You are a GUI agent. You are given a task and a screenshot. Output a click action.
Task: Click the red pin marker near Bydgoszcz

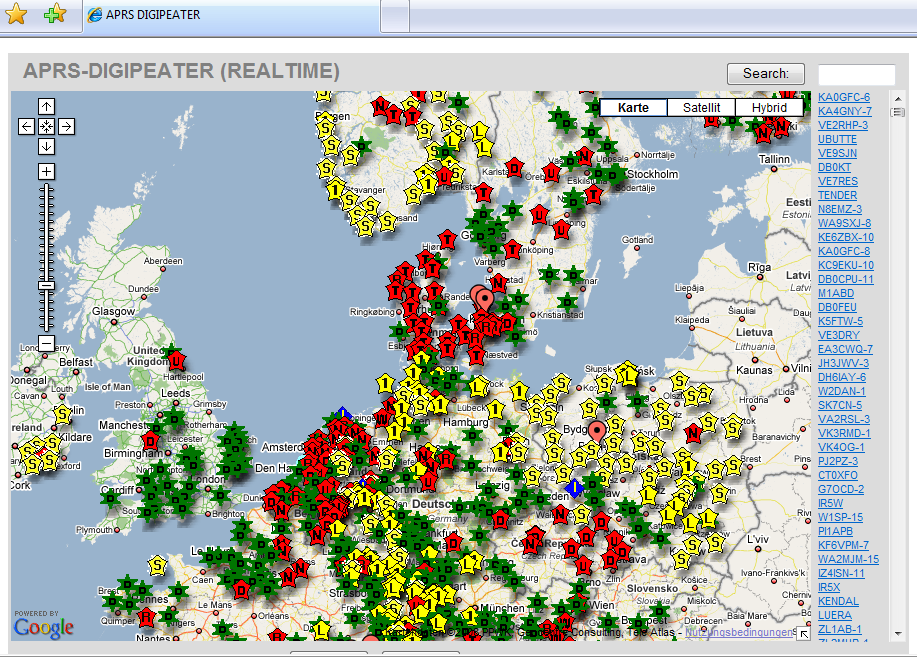[x=597, y=432]
